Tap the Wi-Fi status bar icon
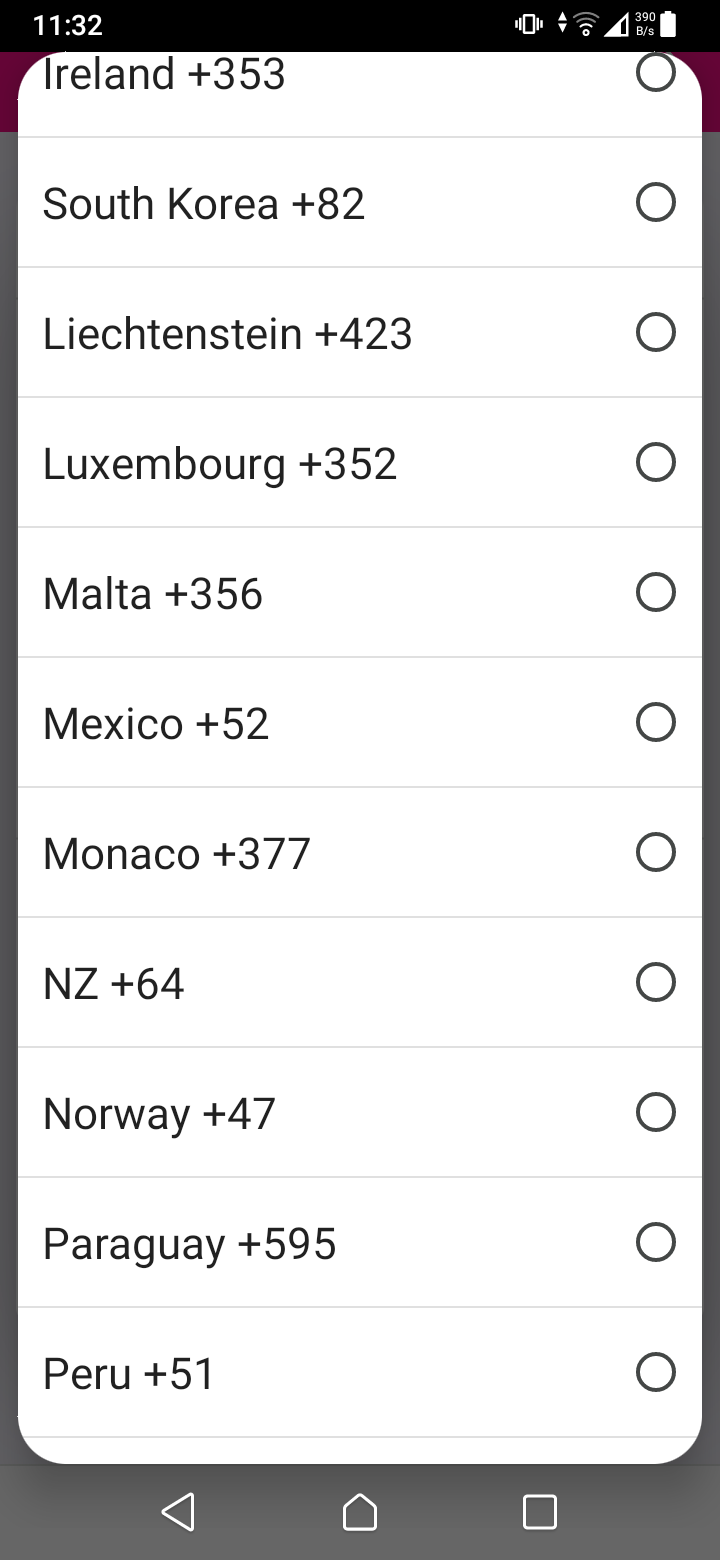This screenshot has width=720, height=1560. tap(588, 25)
